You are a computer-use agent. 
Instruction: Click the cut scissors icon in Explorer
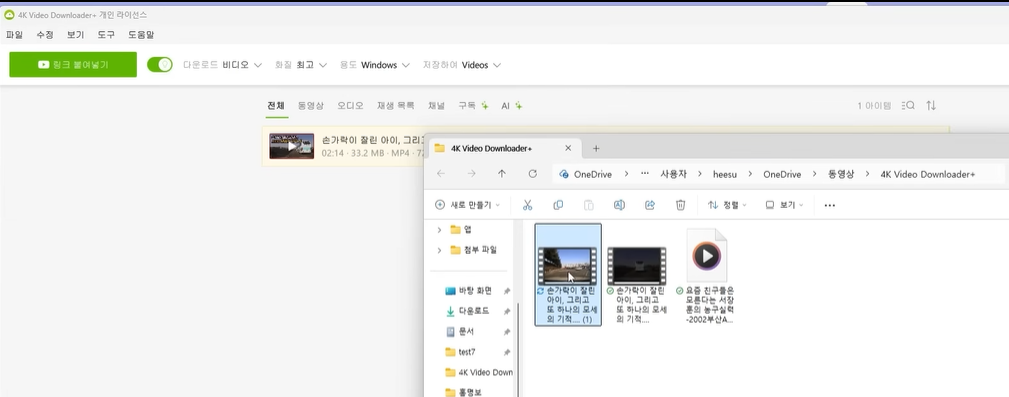(527, 205)
